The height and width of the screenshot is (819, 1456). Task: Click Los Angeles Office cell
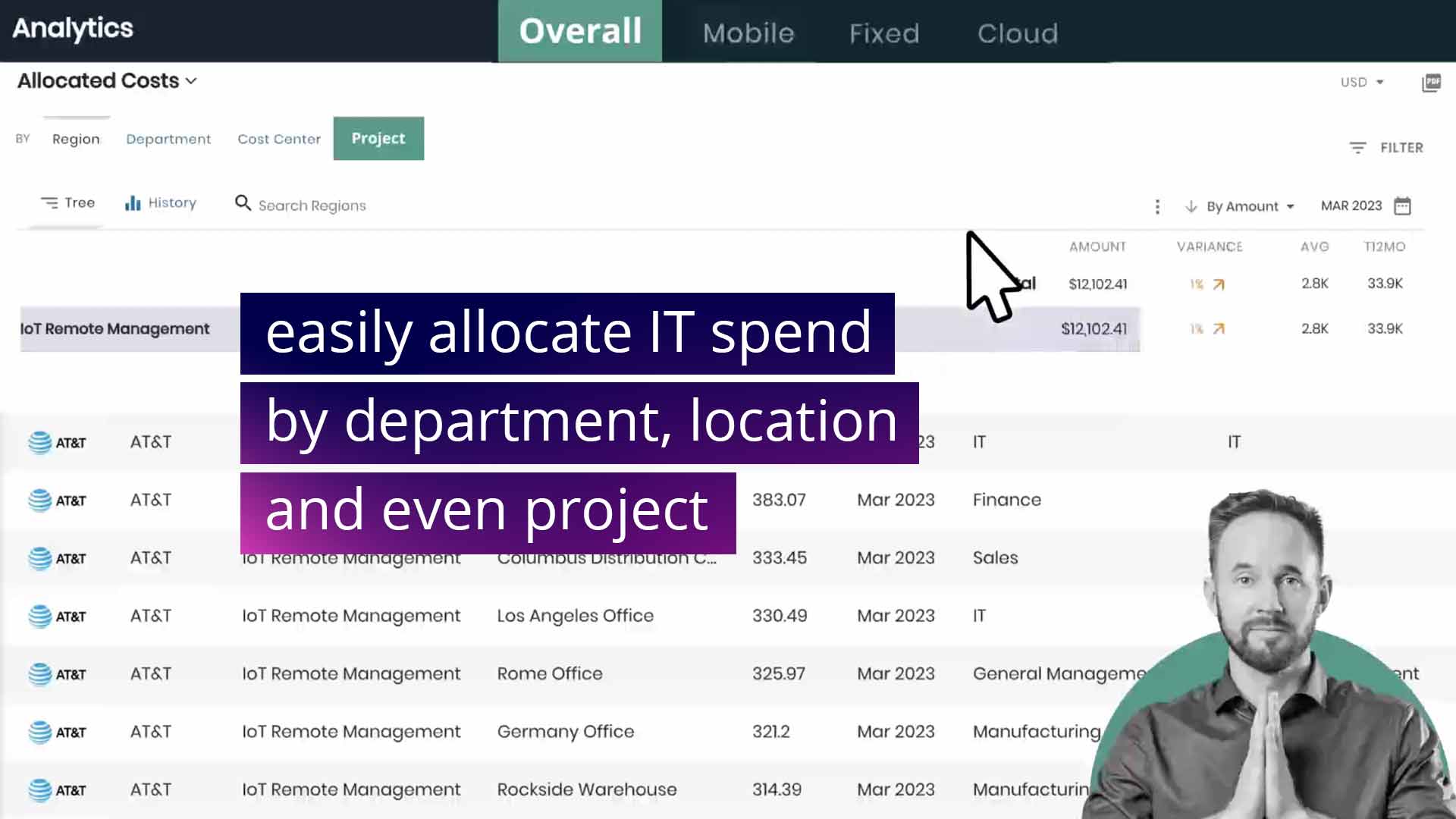coord(575,616)
